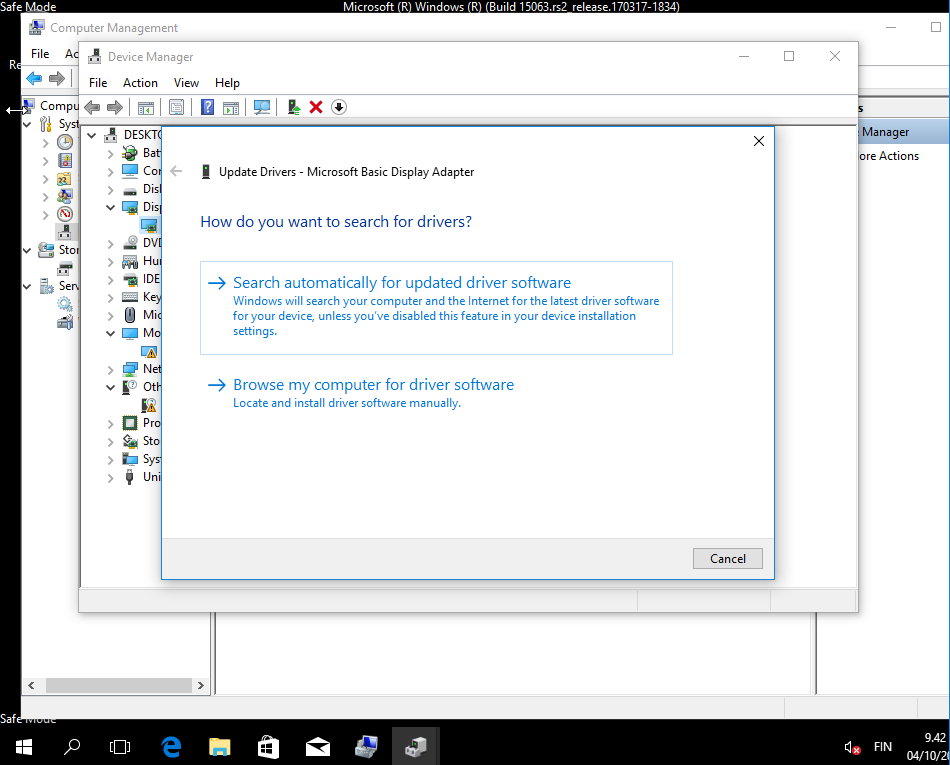Choose Browse my computer for driver software
Image resolution: width=950 pixels, height=765 pixels.
[x=373, y=392]
